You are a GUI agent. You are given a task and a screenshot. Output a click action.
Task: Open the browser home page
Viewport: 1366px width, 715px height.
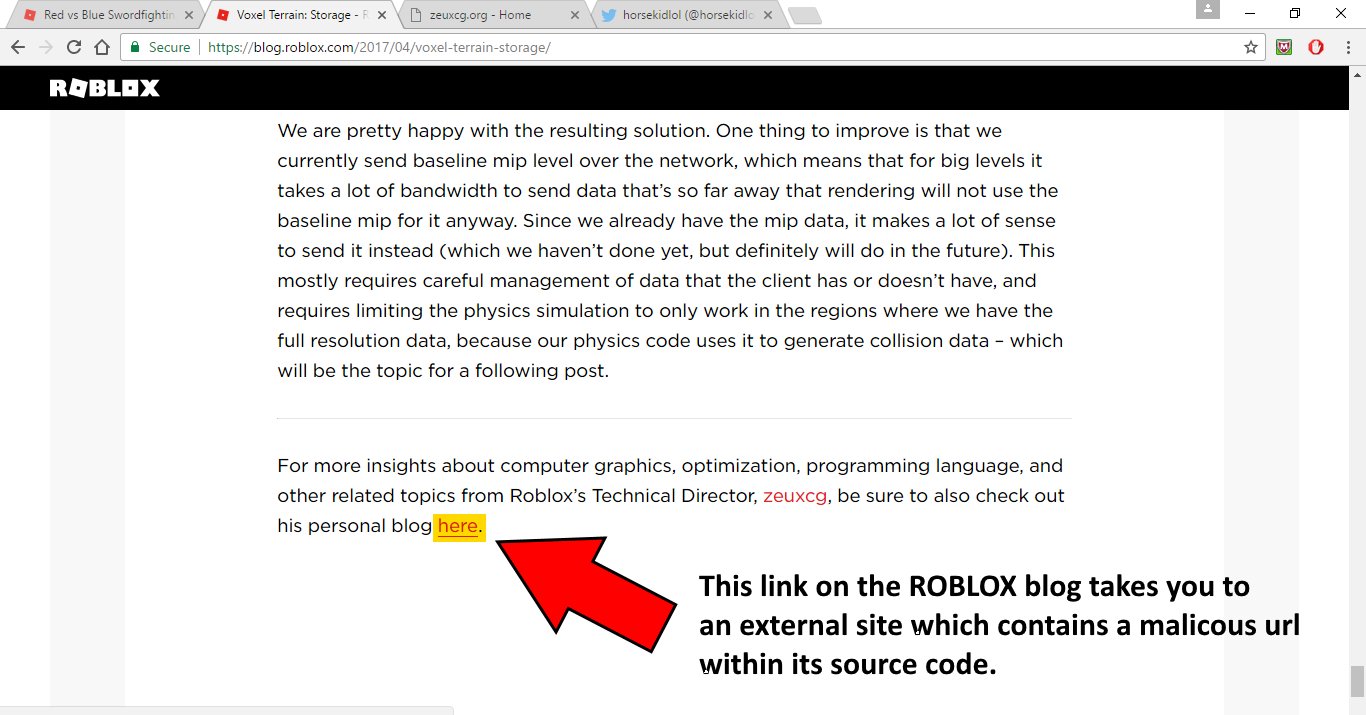[x=102, y=47]
